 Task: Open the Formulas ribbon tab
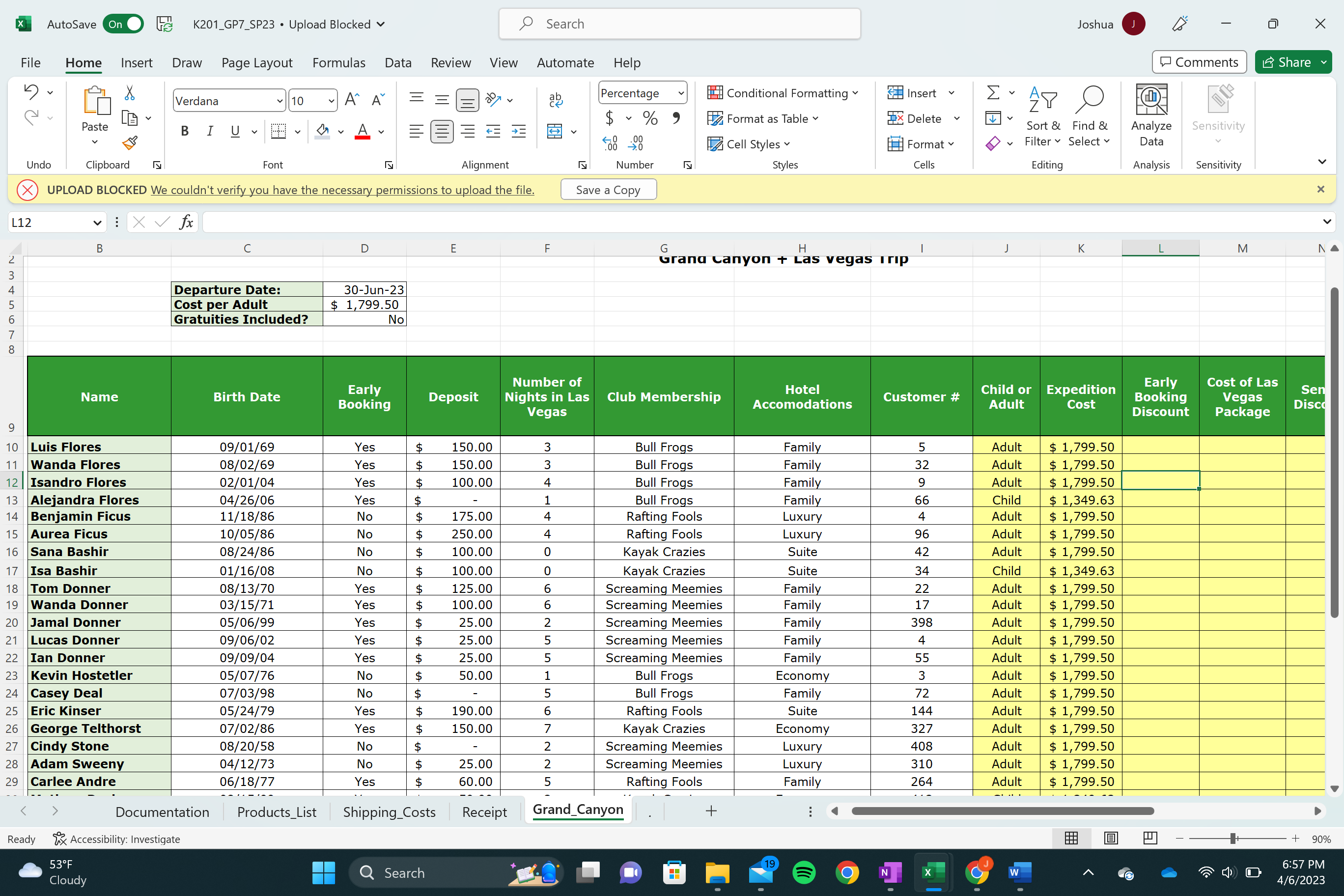(x=338, y=62)
